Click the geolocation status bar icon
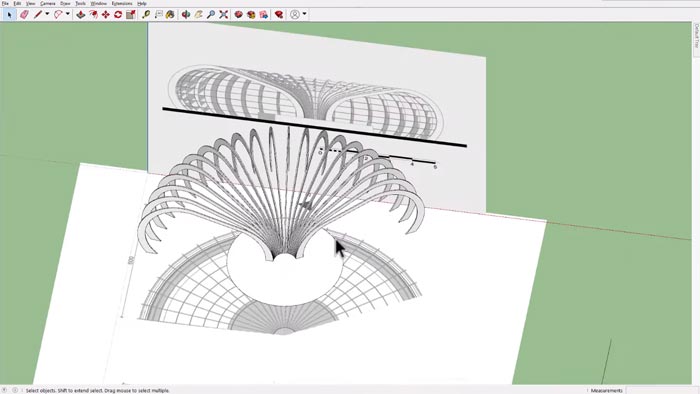700x394 pixels. (5, 390)
